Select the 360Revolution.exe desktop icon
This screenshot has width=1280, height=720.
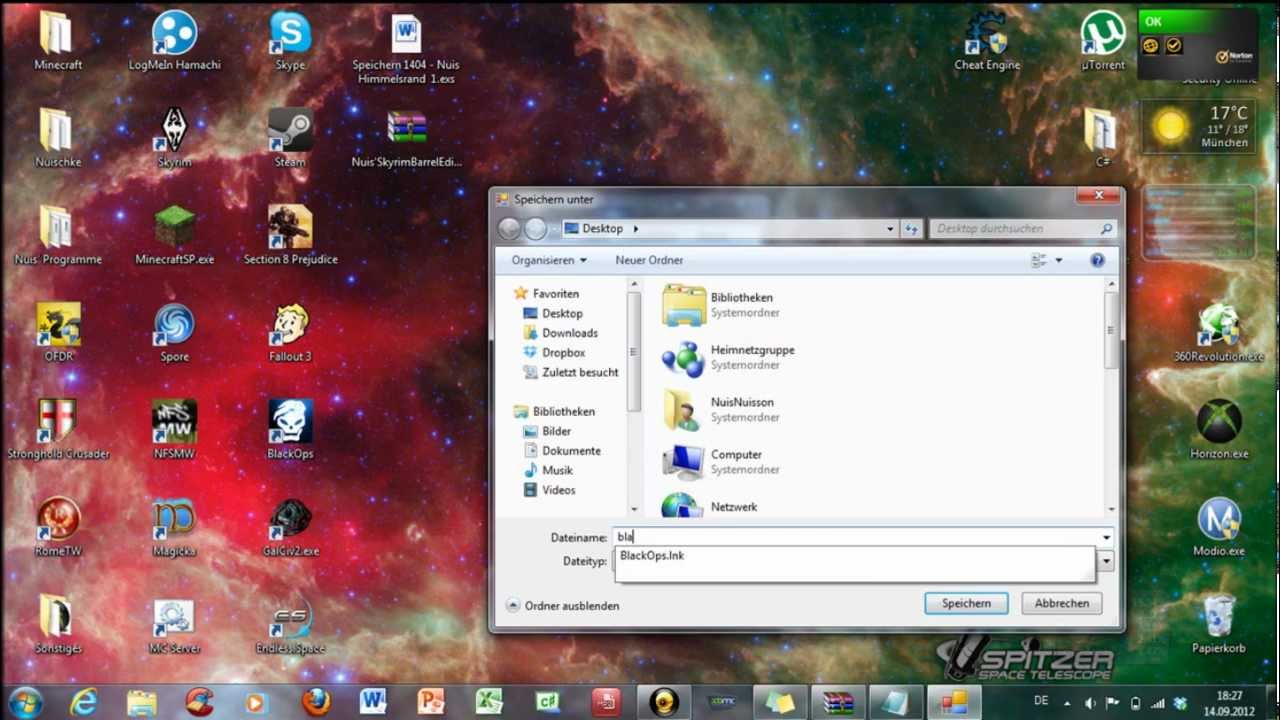pyautogui.click(x=1219, y=332)
